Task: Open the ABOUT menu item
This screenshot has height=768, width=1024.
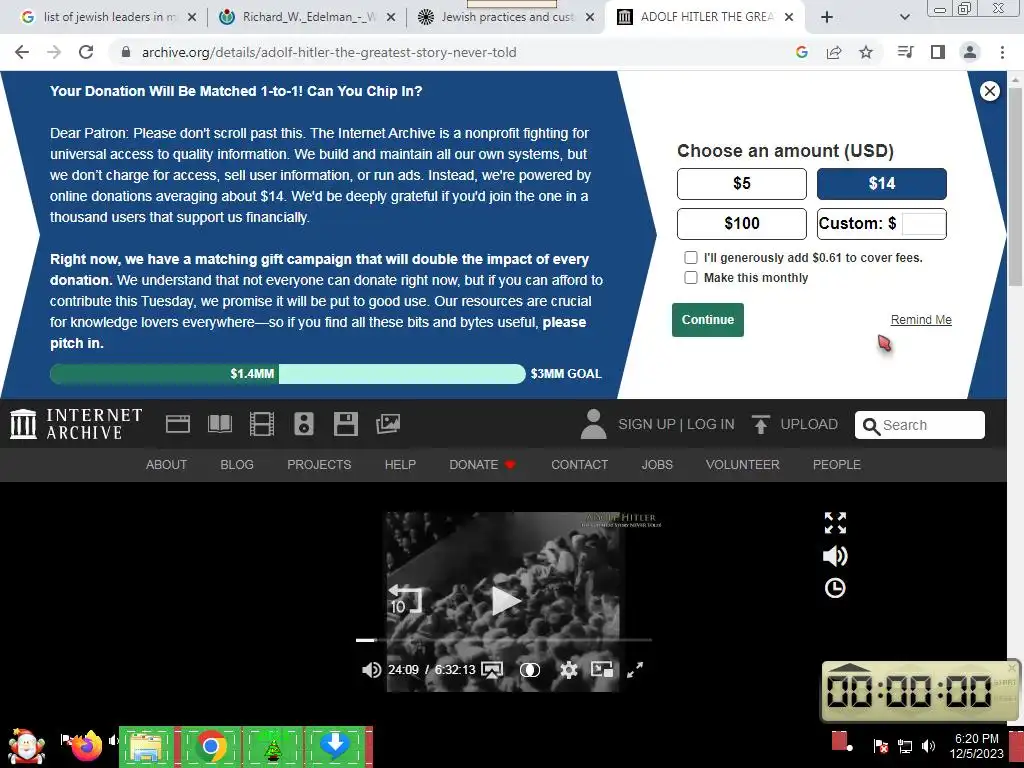Action: tap(166, 464)
